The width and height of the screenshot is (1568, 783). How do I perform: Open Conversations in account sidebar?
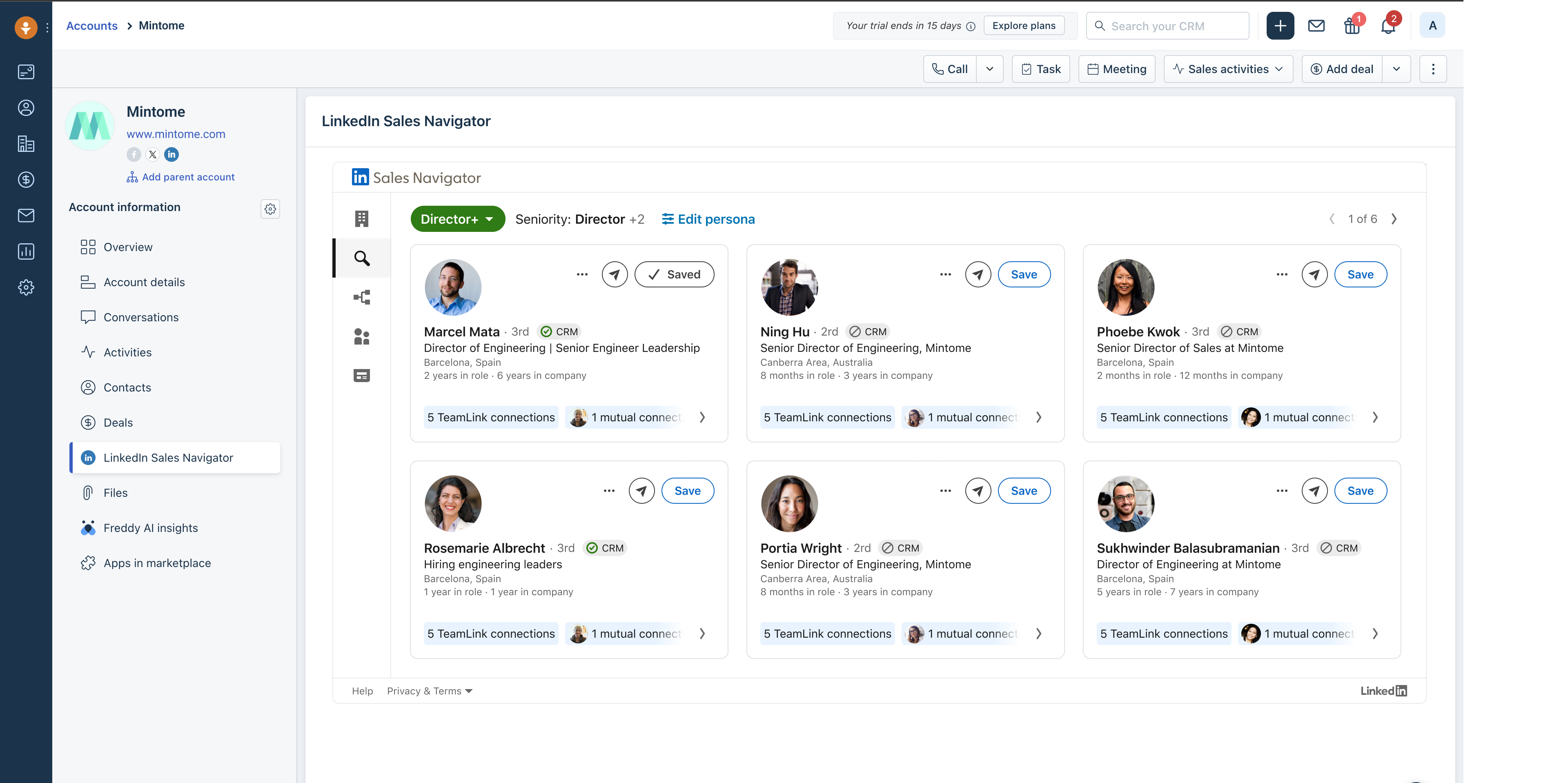[x=140, y=318]
